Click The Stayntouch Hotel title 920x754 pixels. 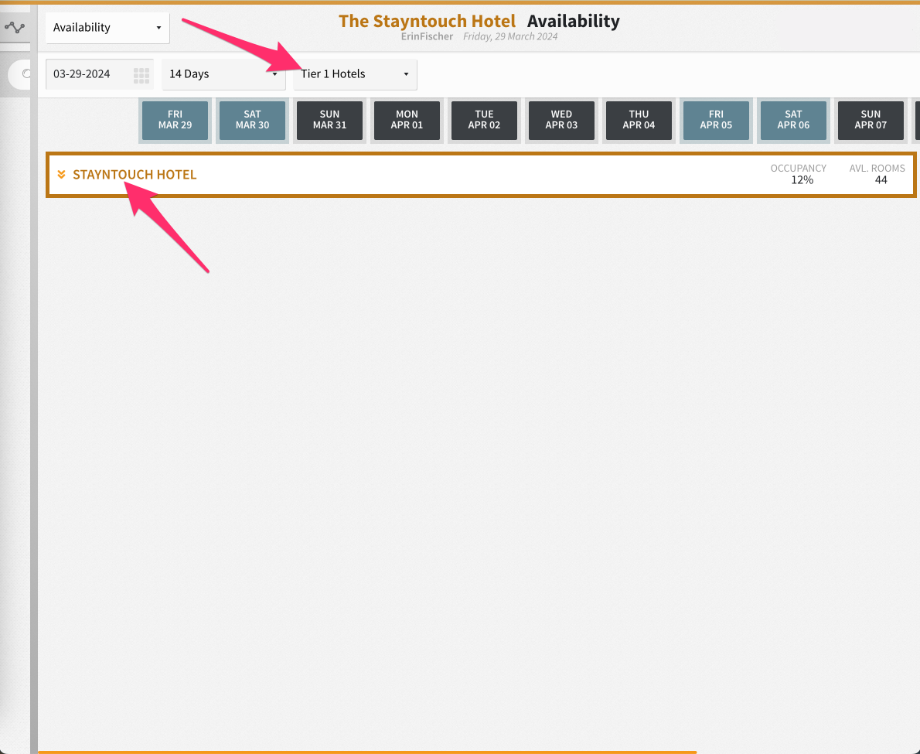tap(427, 21)
